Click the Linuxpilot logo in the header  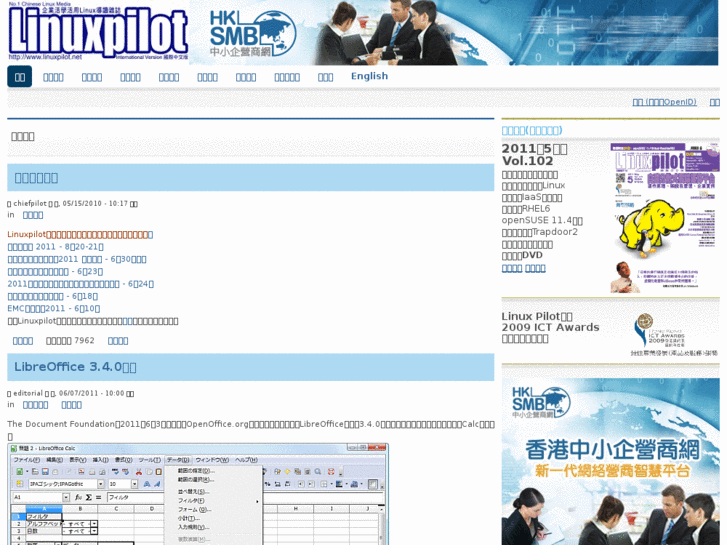[x=98, y=31]
